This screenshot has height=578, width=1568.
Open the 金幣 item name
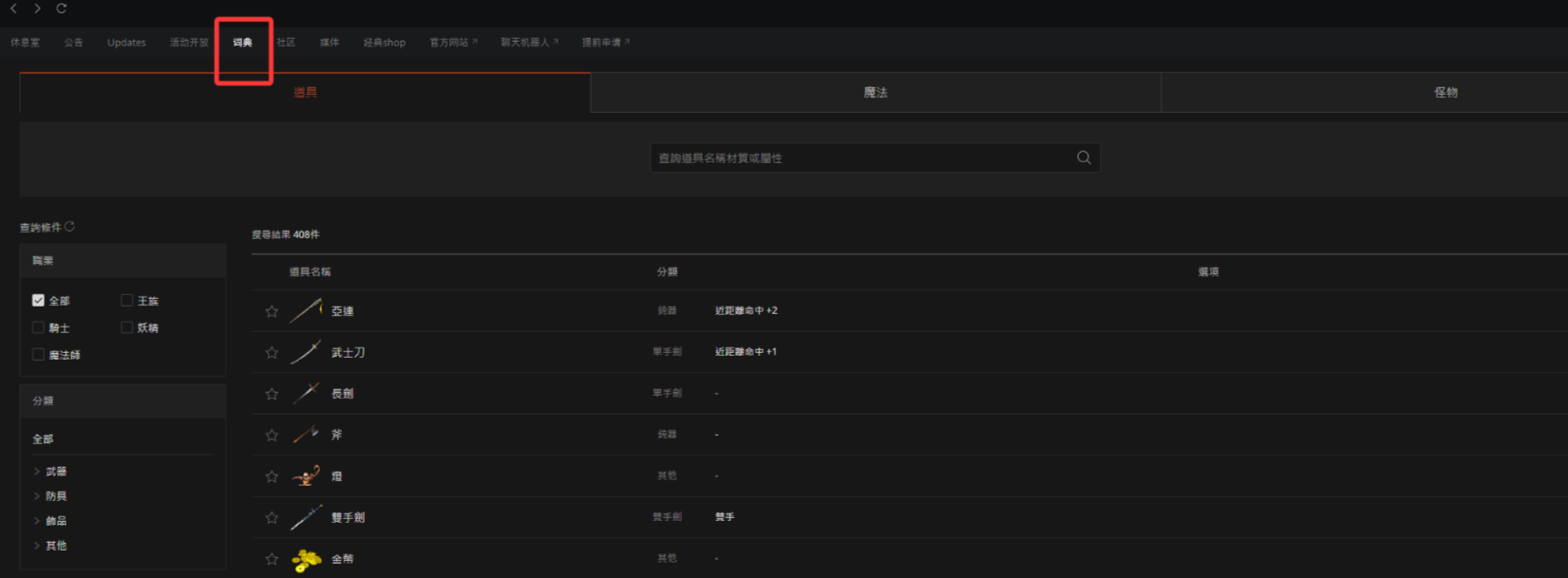(343, 559)
